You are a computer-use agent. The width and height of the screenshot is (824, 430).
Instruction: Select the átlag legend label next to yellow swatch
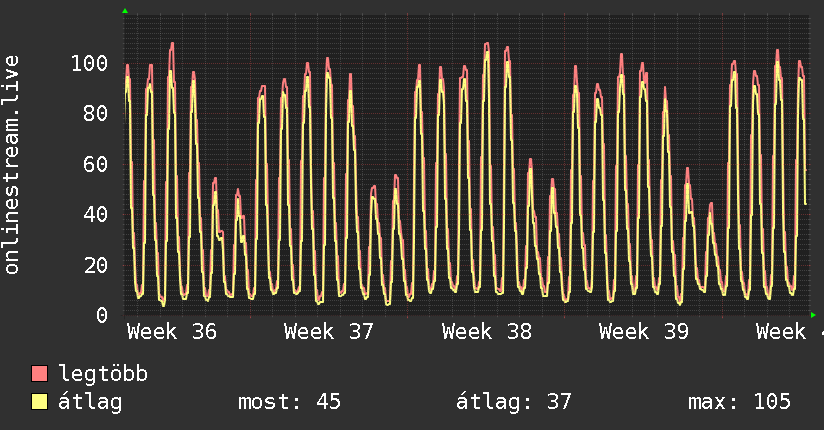90,402
